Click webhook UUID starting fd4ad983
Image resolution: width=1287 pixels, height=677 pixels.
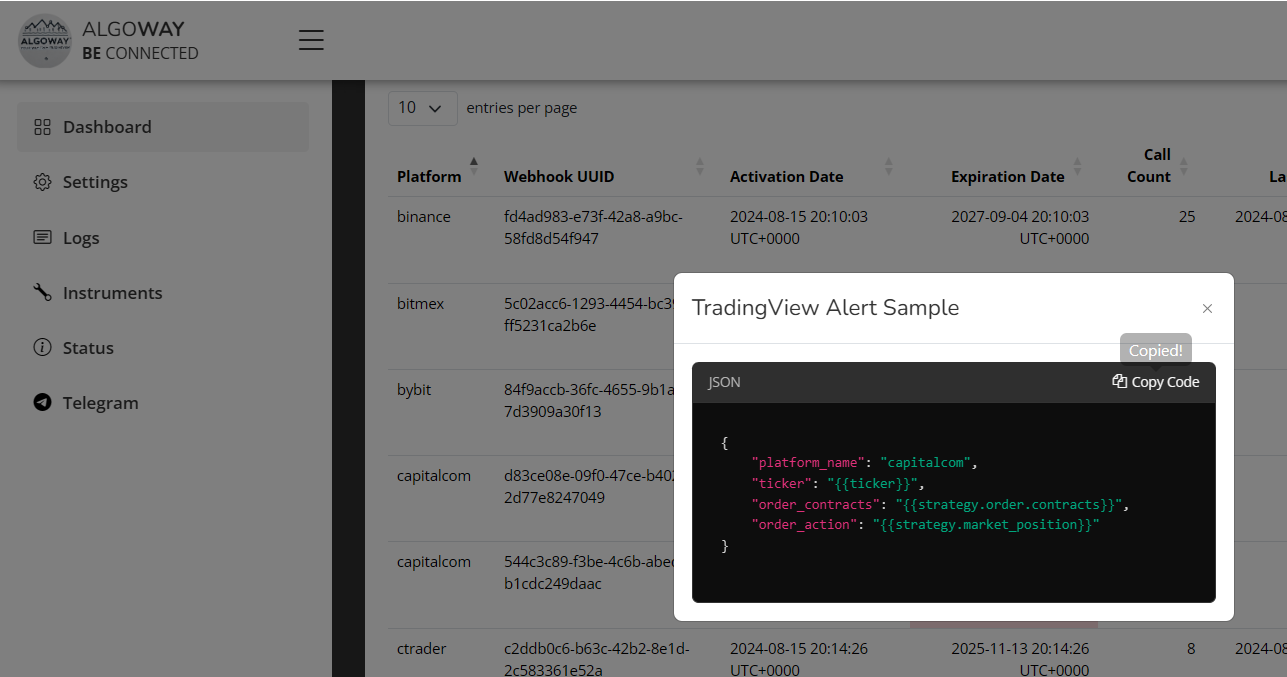(x=593, y=227)
